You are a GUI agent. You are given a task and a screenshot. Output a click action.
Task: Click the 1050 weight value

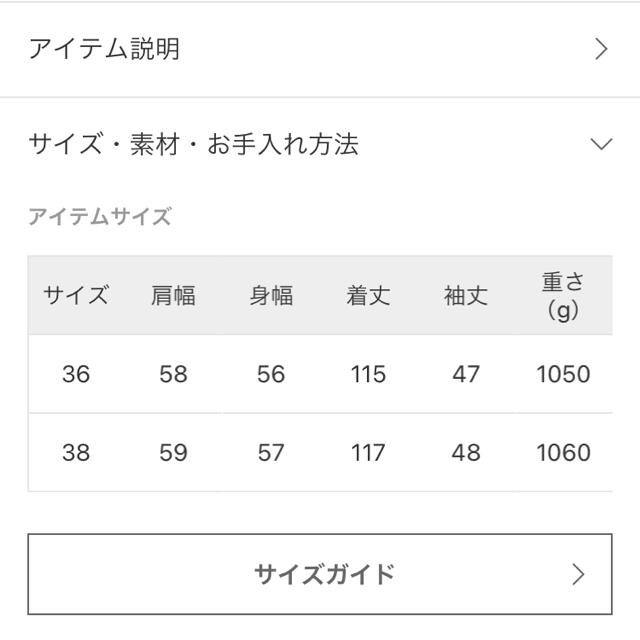pyautogui.click(x=563, y=374)
